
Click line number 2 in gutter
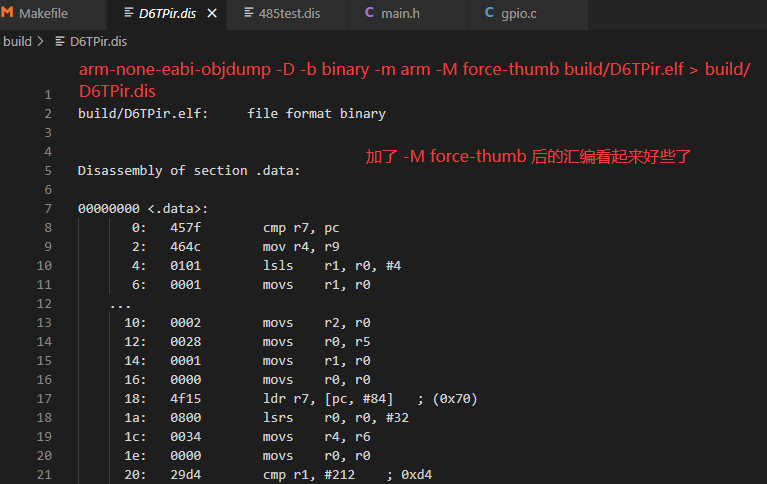[48, 114]
